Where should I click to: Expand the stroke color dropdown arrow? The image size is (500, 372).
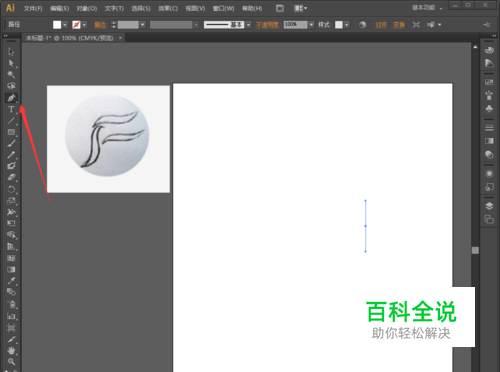84,25
